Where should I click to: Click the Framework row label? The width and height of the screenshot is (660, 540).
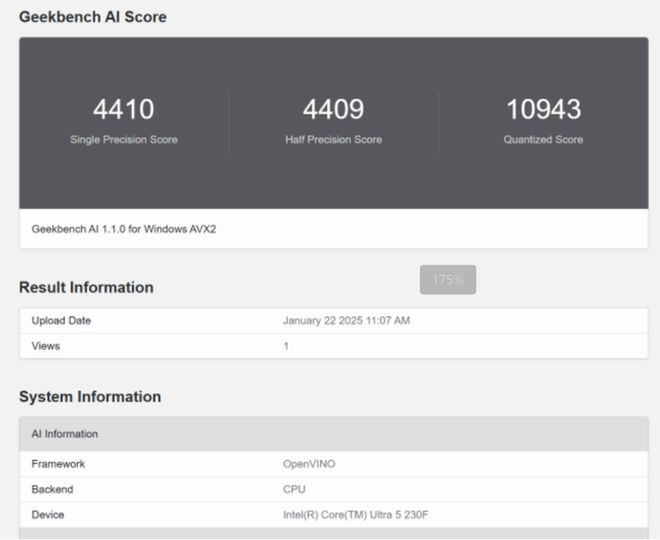coord(58,464)
